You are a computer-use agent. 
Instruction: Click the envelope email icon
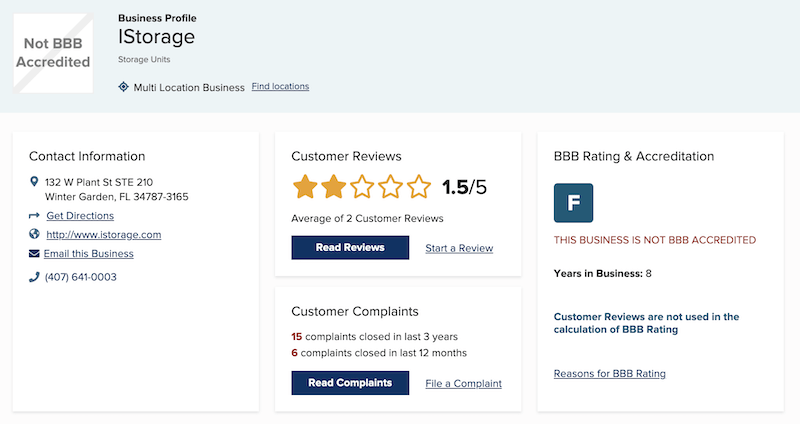pos(34,254)
